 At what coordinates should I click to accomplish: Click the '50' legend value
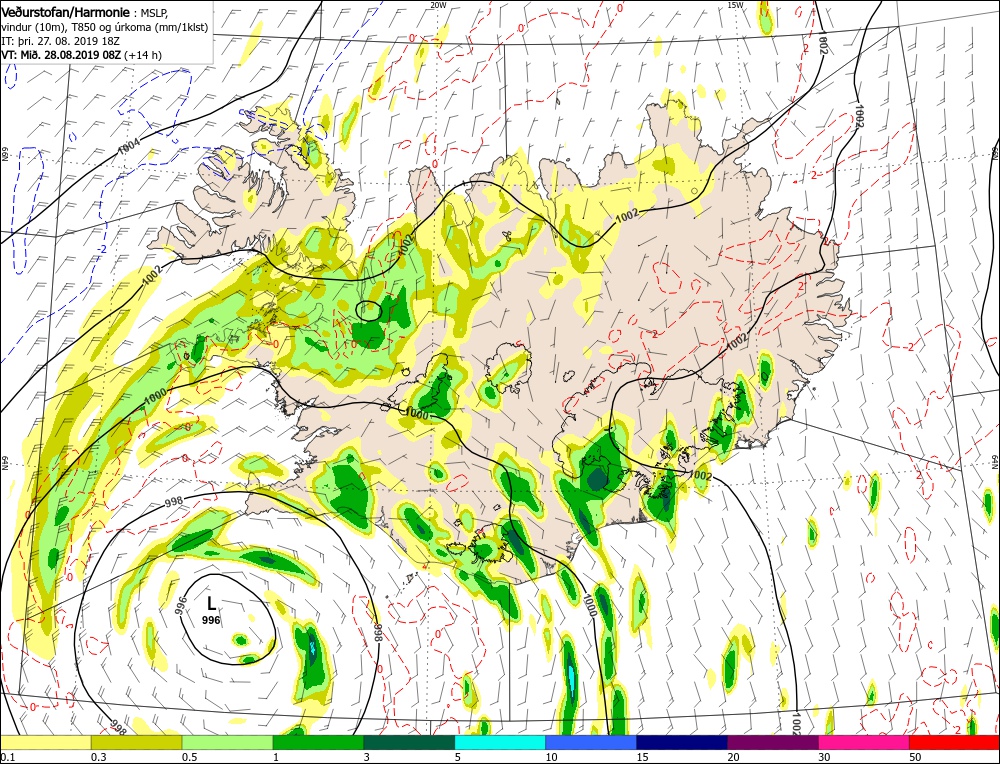[915, 757]
